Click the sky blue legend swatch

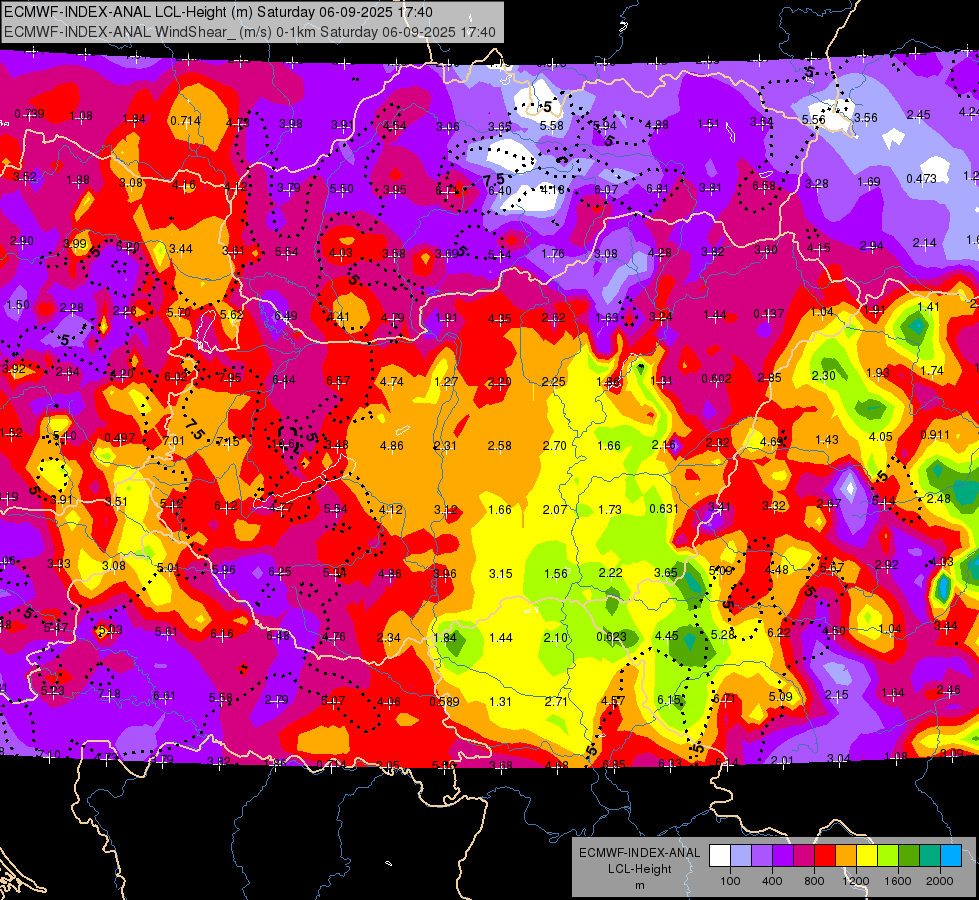952,855
